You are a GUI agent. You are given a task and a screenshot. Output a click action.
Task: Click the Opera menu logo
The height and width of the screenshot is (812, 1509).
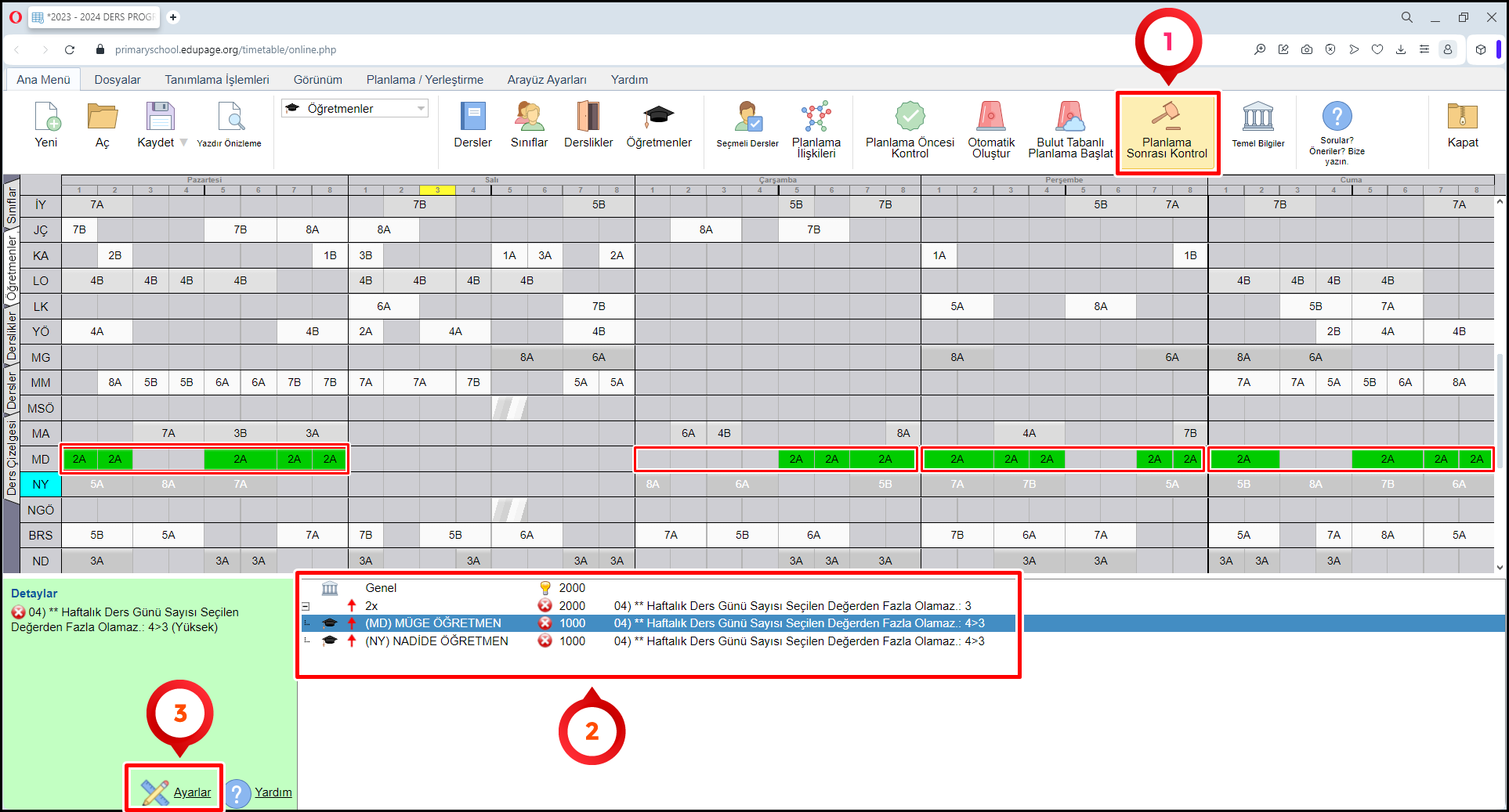[x=16, y=16]
